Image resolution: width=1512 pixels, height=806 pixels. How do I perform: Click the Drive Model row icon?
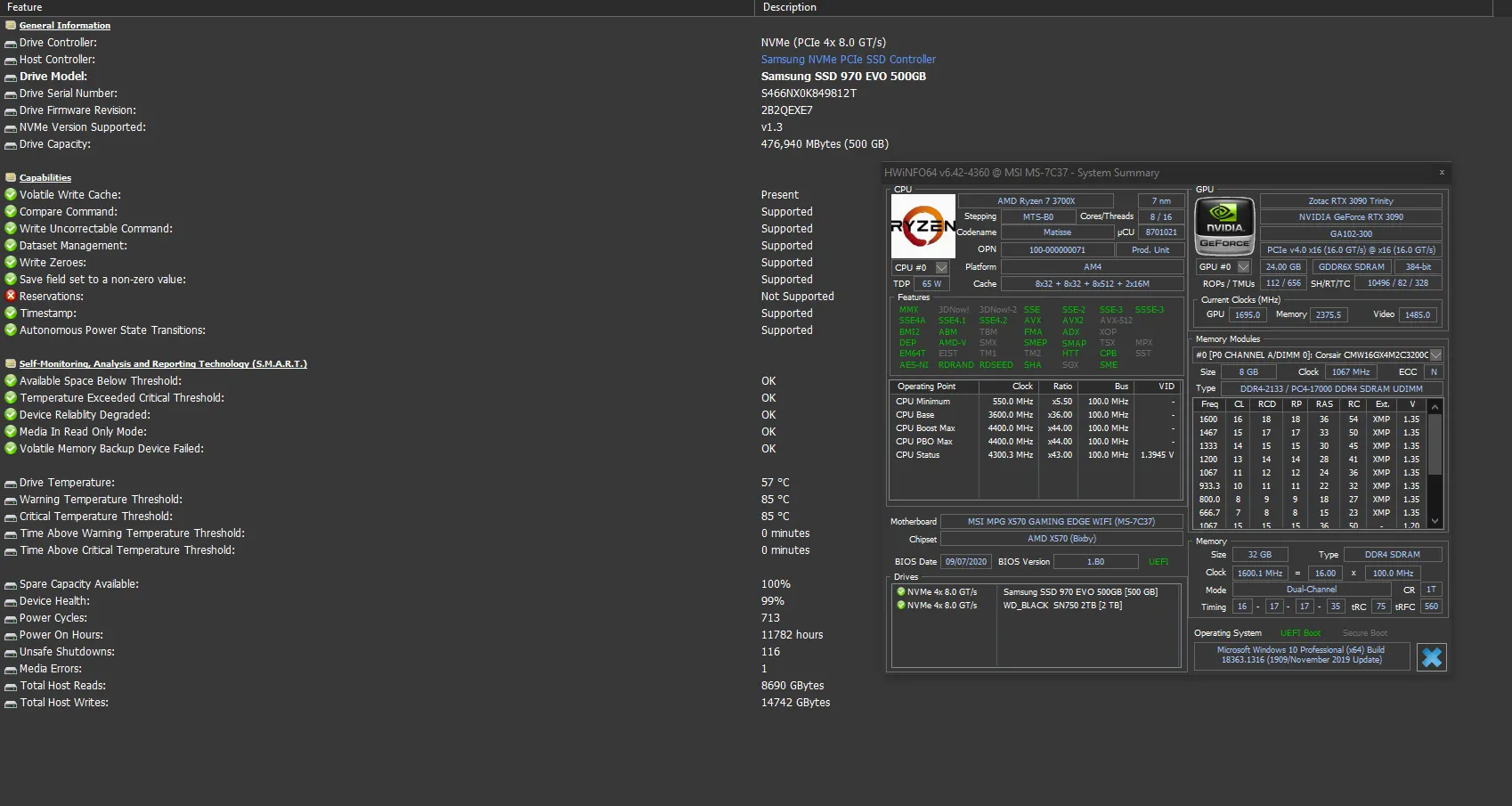[11, 77]
